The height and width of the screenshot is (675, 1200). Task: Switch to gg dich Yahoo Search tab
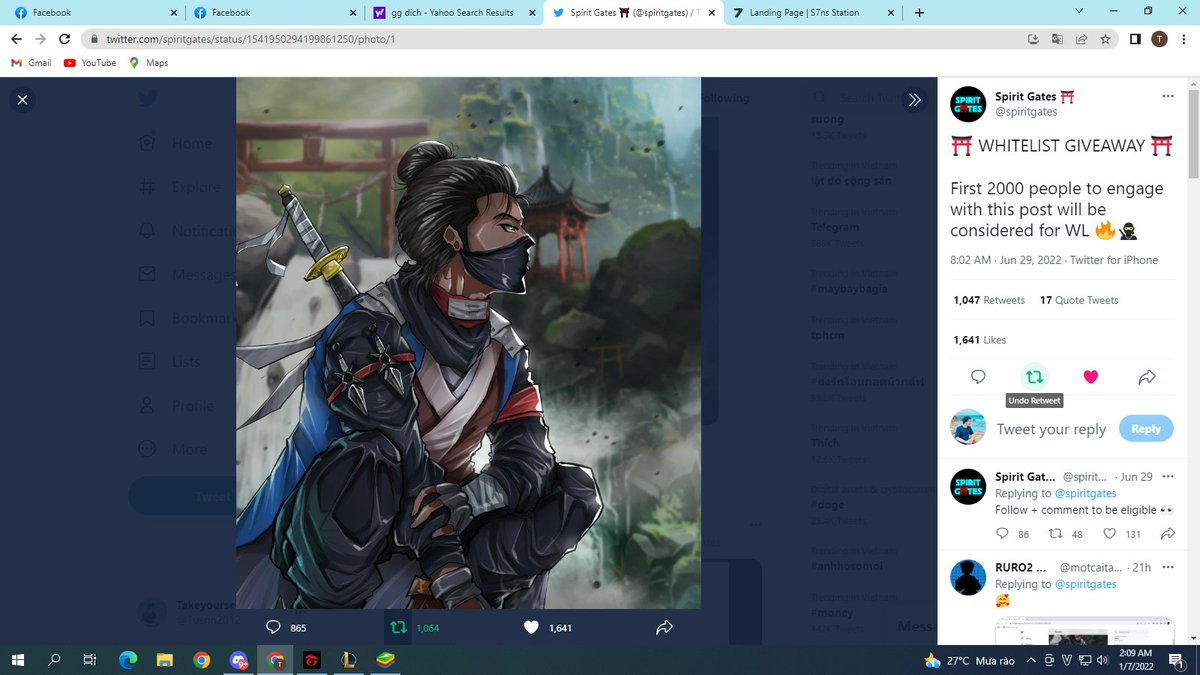point(453,13)
